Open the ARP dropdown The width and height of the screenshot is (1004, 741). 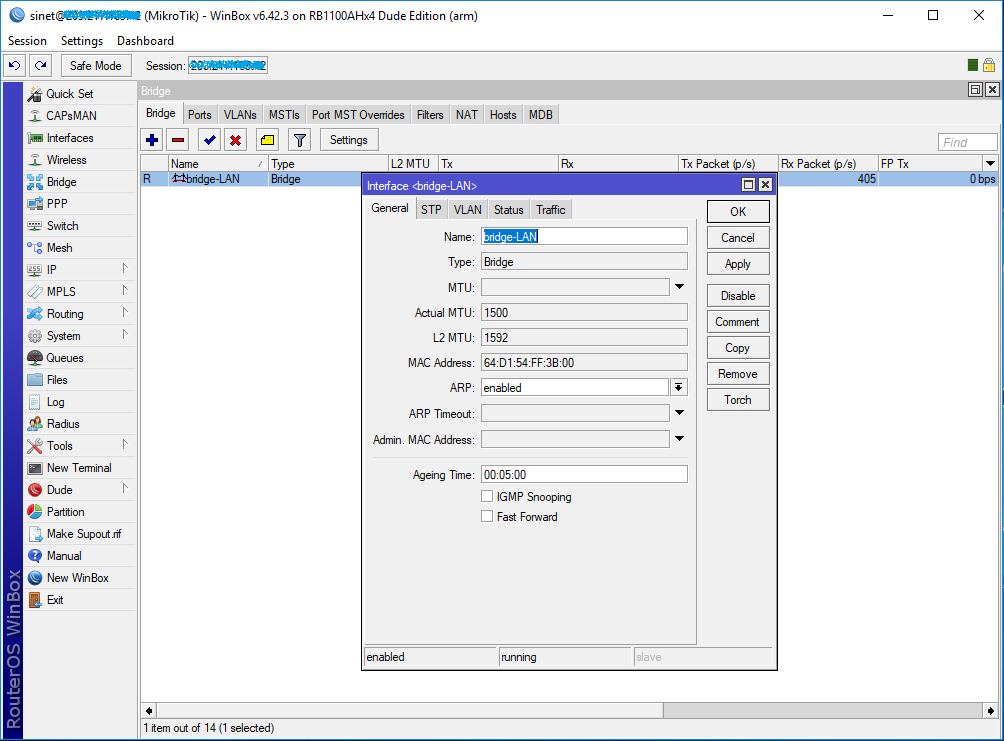point(679,387)
